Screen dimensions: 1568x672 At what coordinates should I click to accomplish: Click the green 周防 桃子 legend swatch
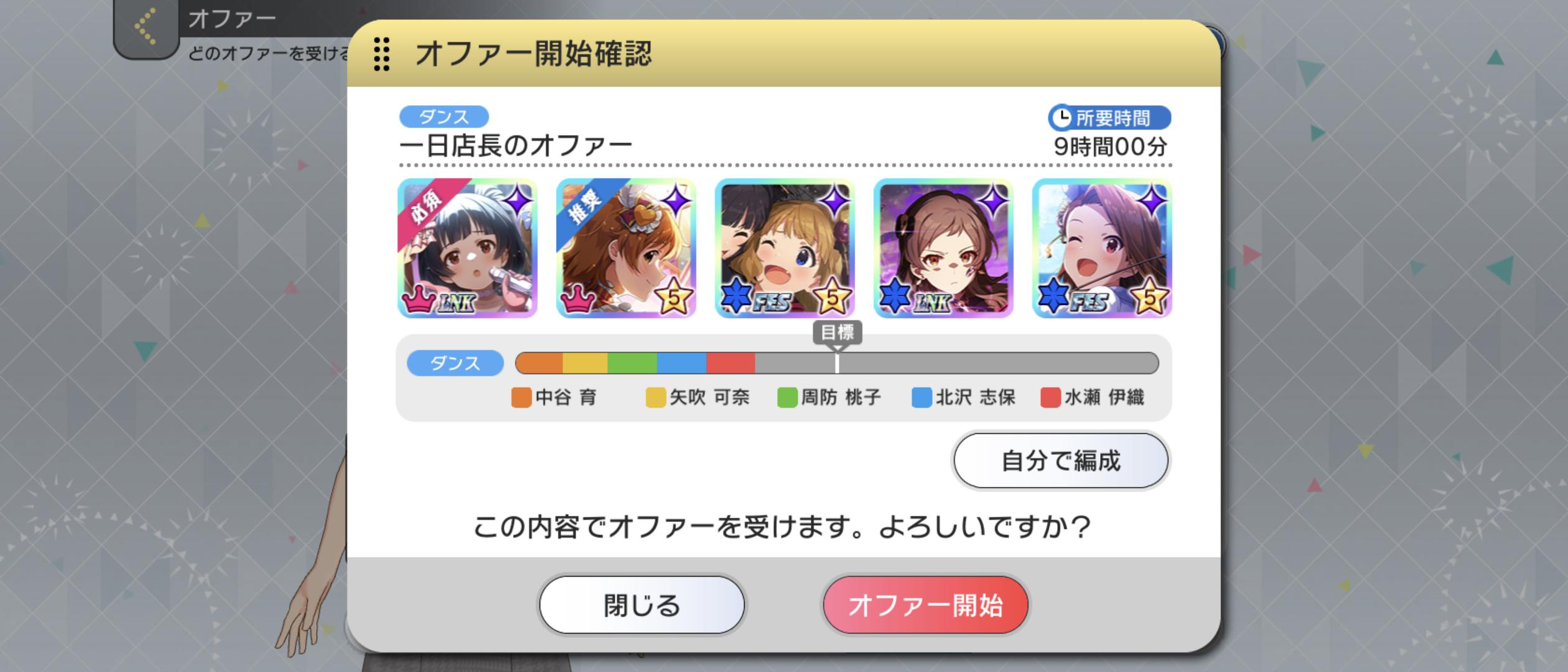tap(787, 398)
